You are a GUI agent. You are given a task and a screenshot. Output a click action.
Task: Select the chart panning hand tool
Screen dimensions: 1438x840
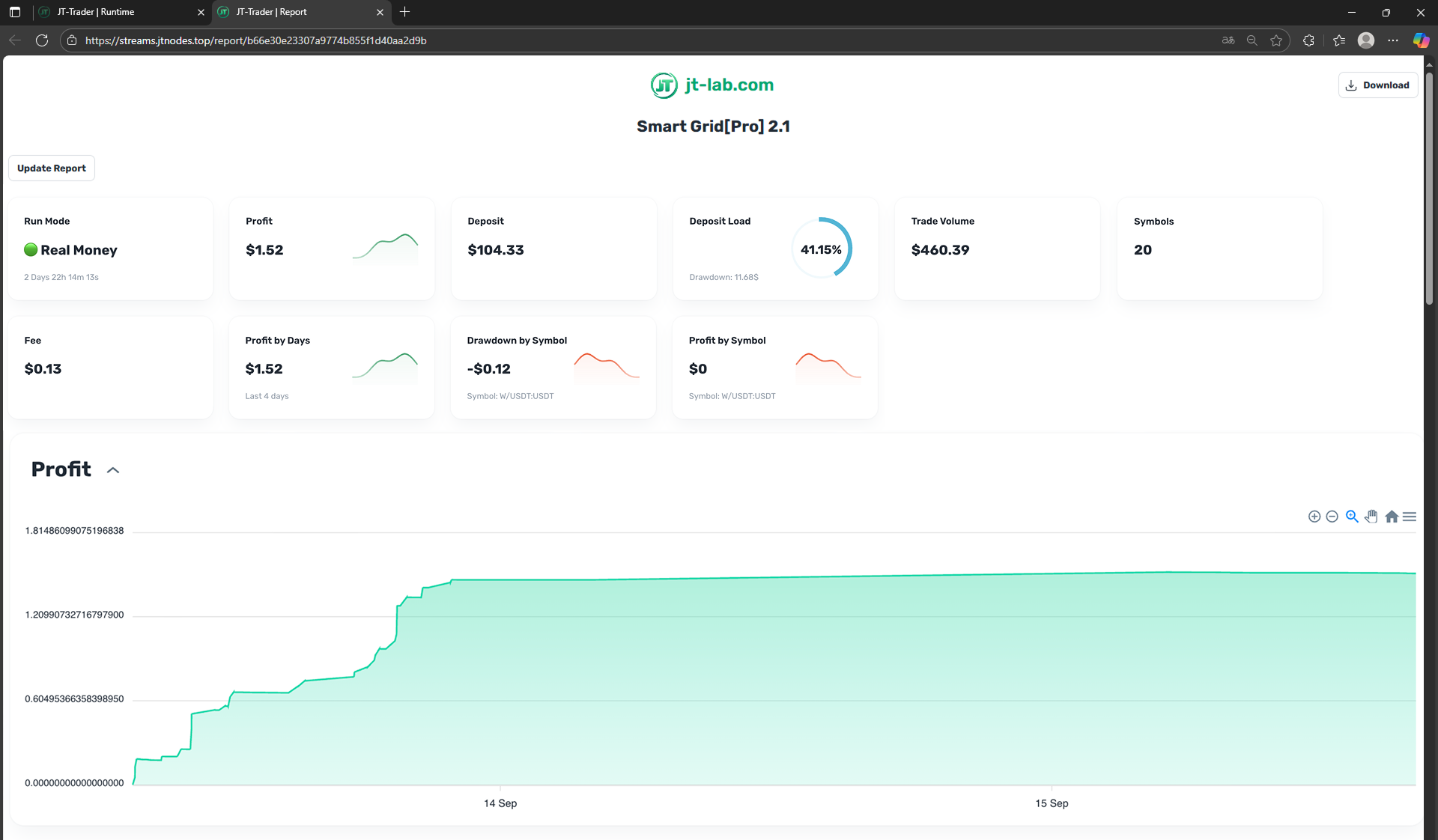1371,517
